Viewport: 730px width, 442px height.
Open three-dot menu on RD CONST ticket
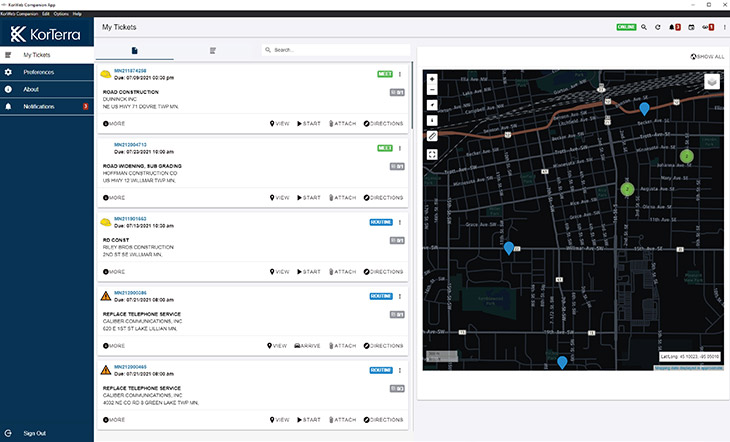400,222
